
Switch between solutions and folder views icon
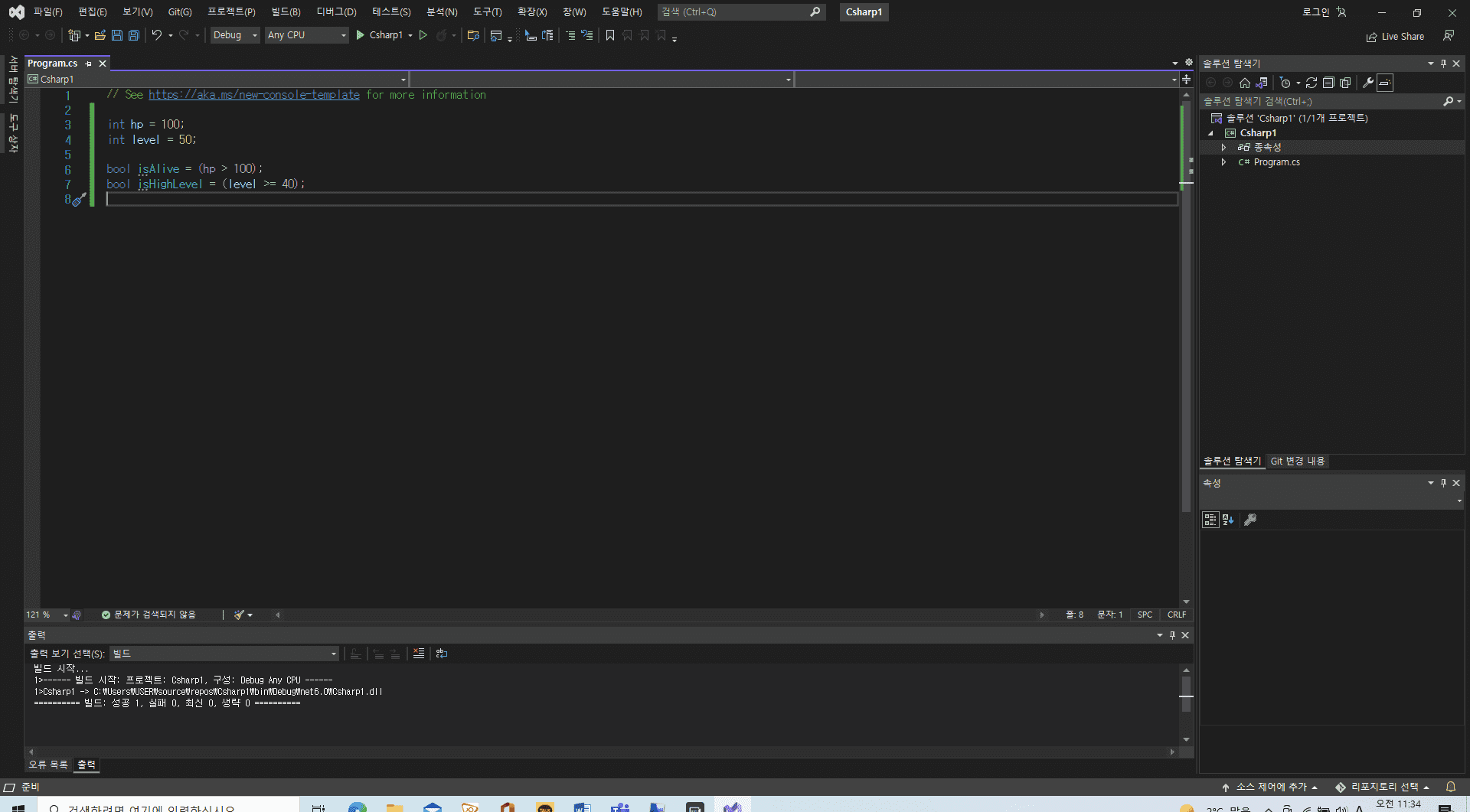(1262, 83)
